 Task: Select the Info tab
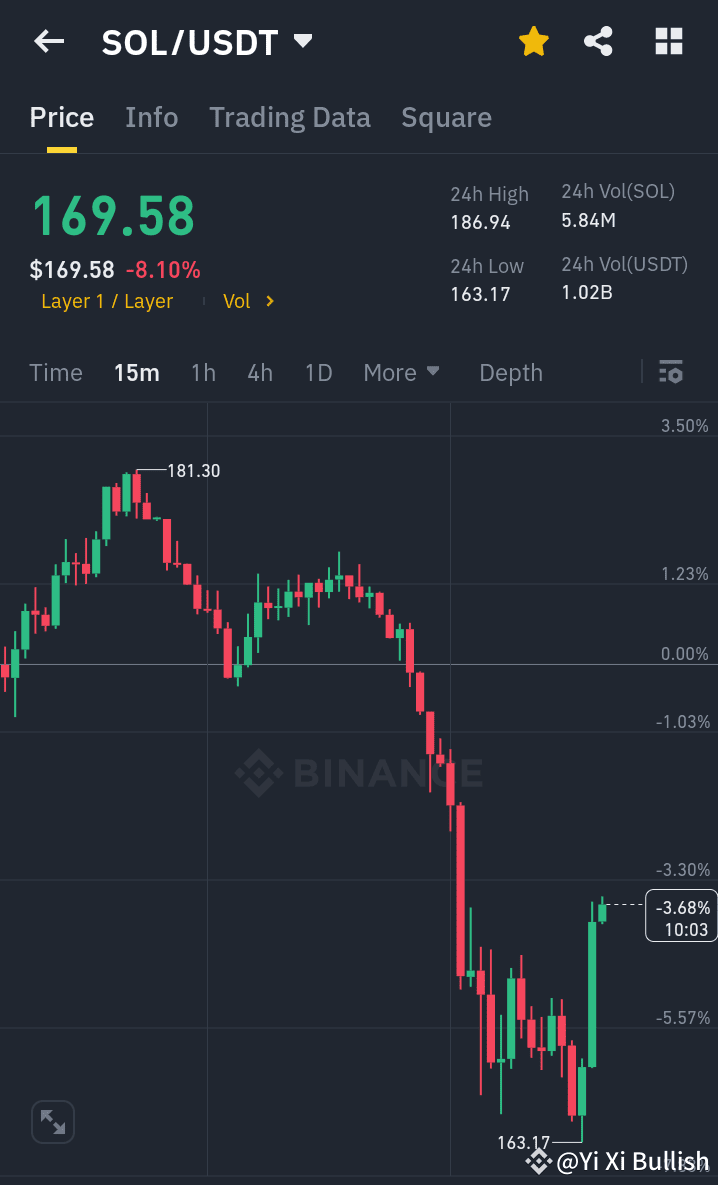click(x=151, y=117)
